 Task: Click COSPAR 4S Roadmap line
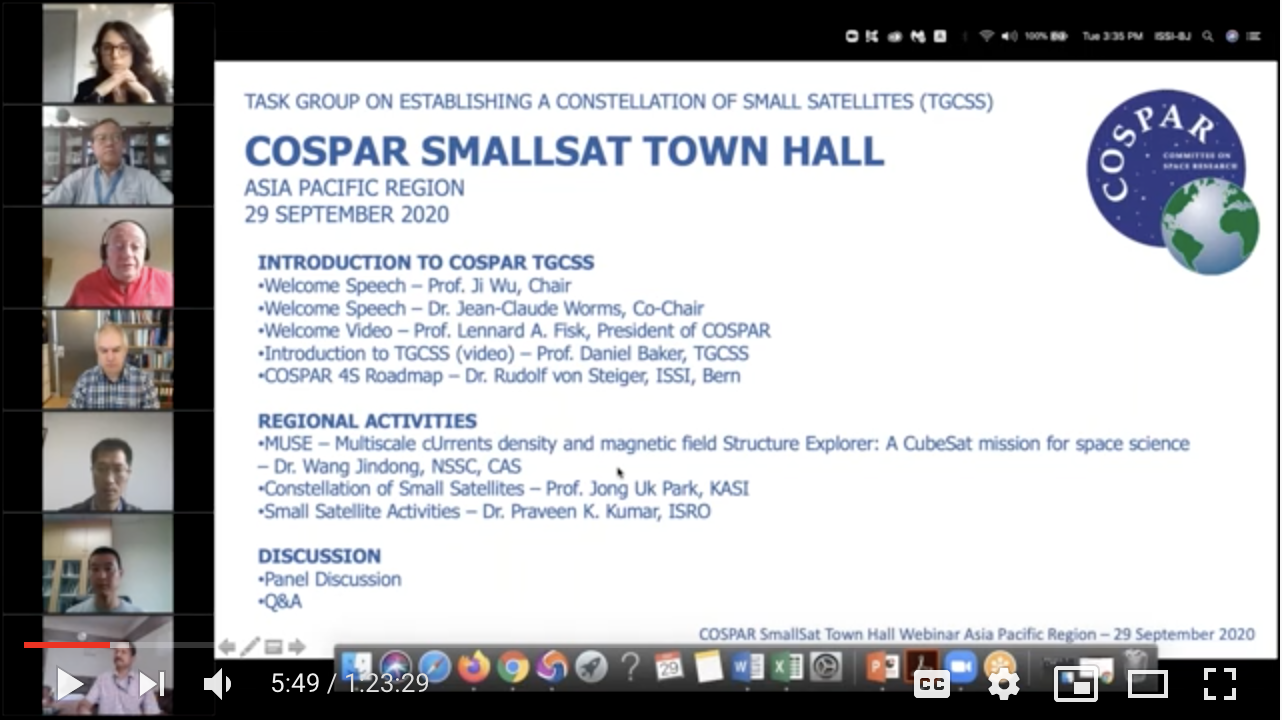click(499, 376)
